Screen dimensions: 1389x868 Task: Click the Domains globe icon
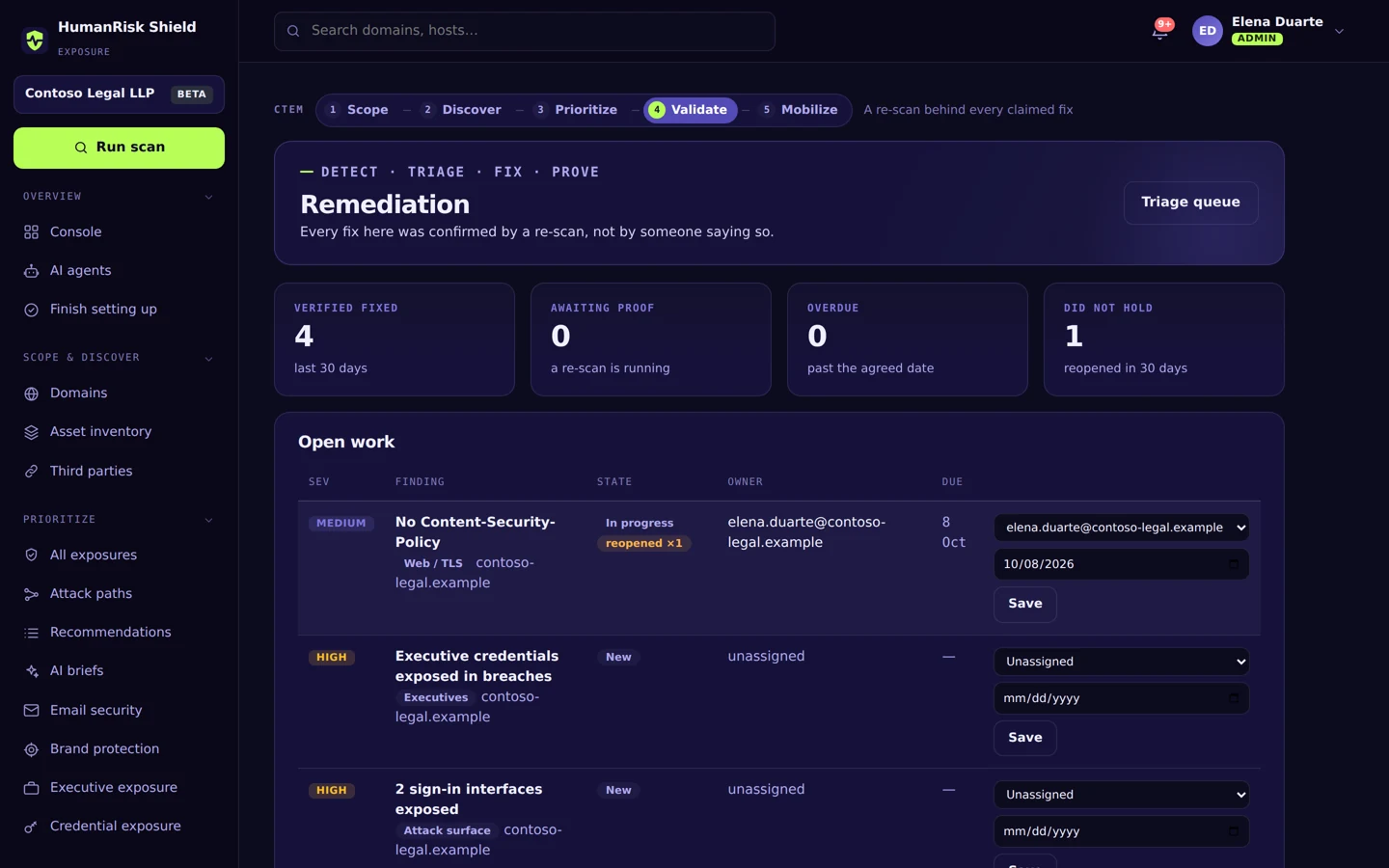tap(31, 393)
